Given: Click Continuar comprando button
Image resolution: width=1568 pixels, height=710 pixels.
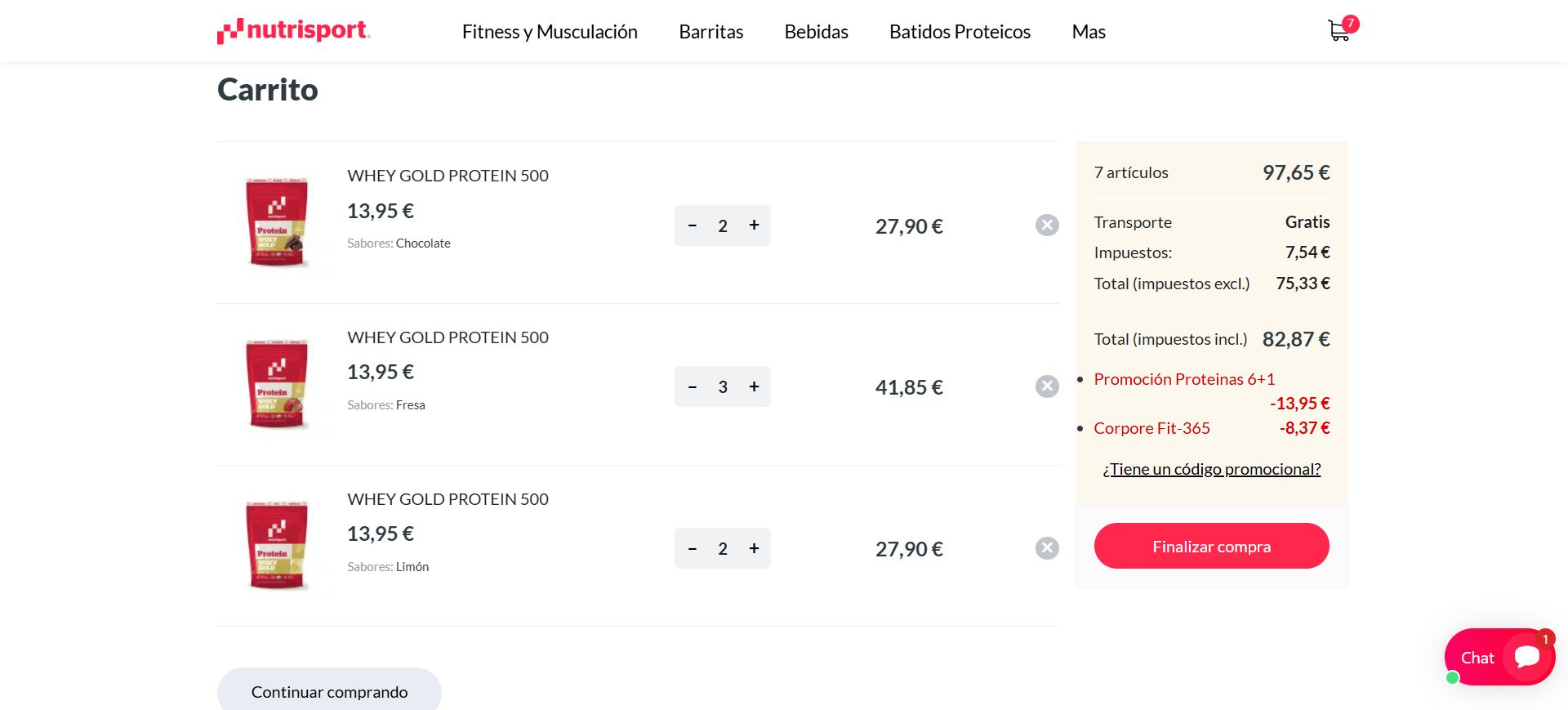Looking at the screenshot, I should [x=329, y=691].
